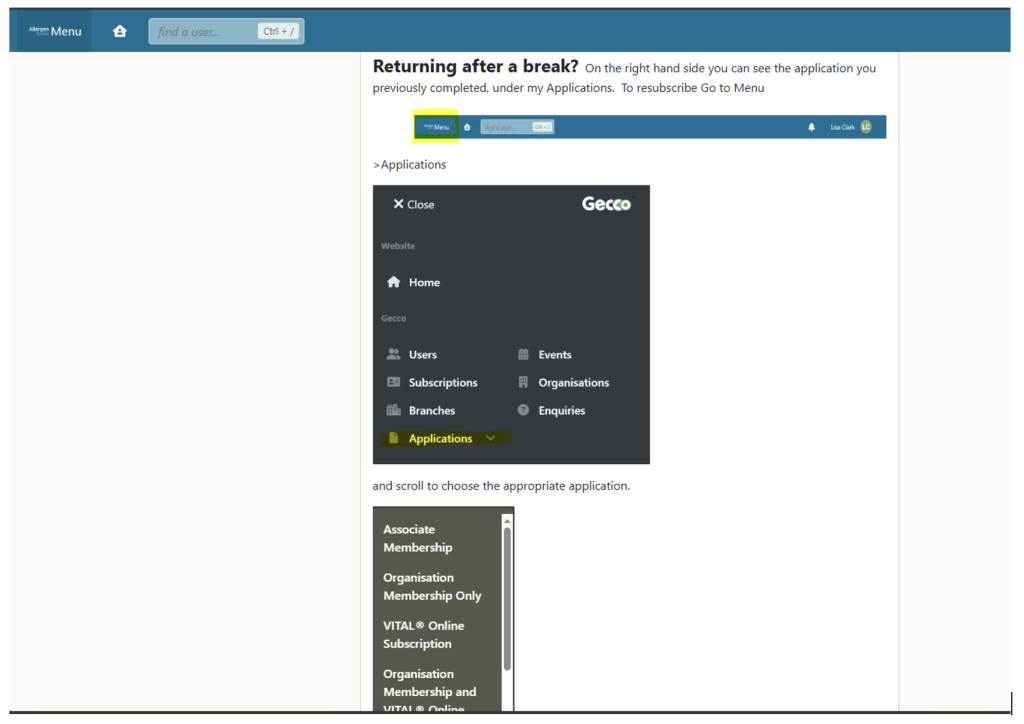Click the Organisations building icon
This screenshot has height=724, width=1024.
click(x=523, y=382)
